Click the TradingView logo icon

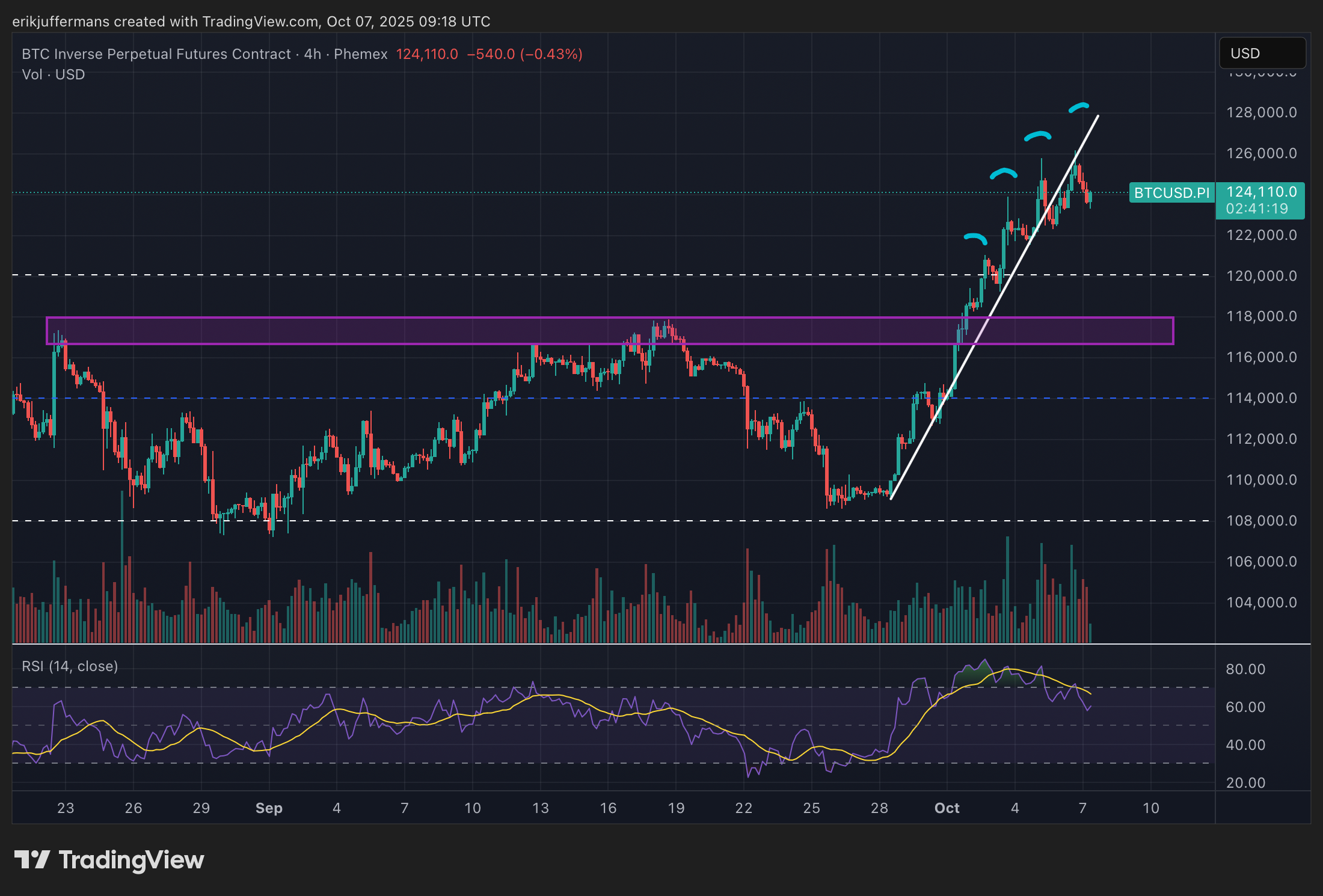pos(31,859)
